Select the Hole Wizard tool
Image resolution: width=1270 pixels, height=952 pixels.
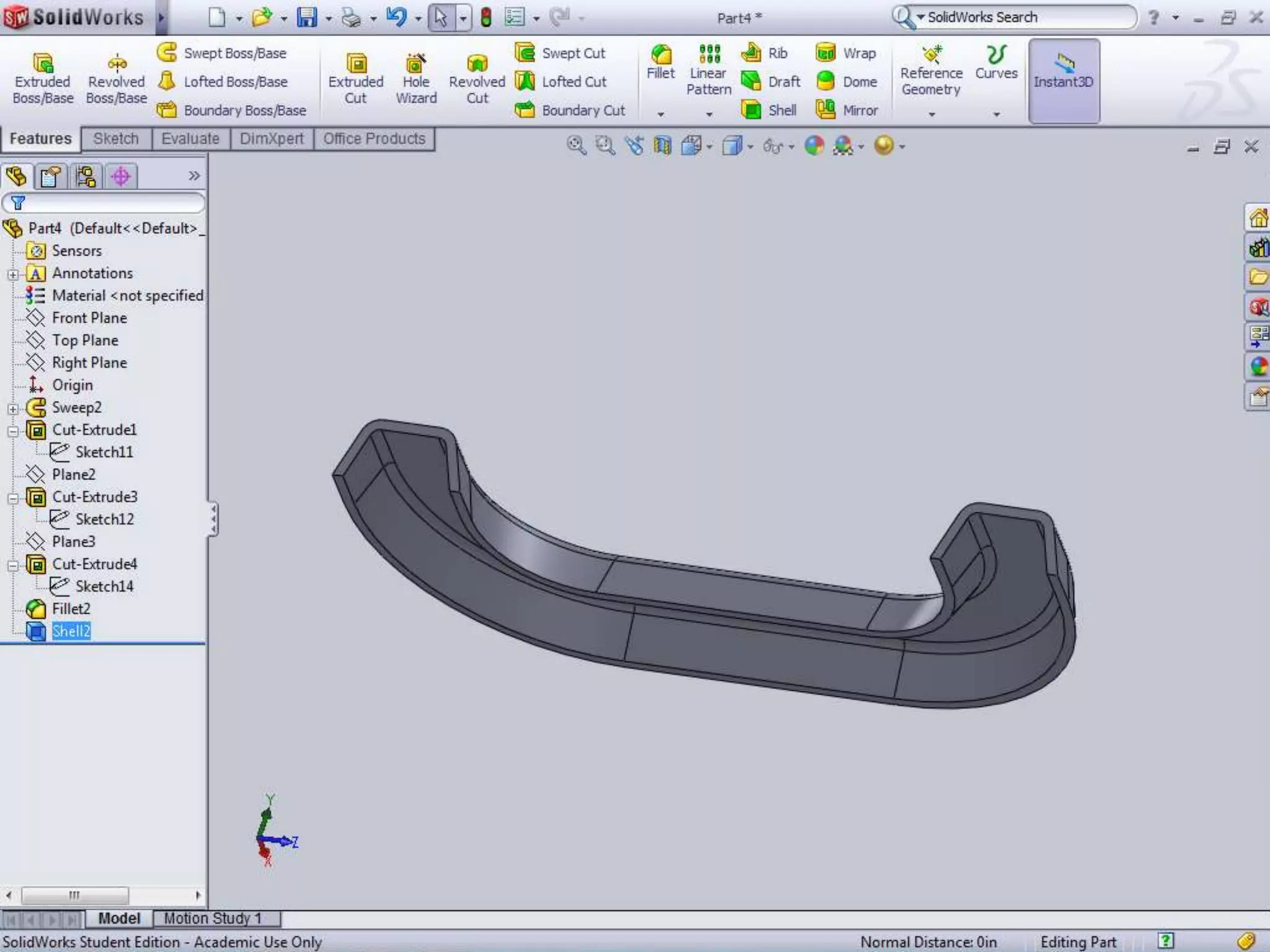(x=416, y=79)
